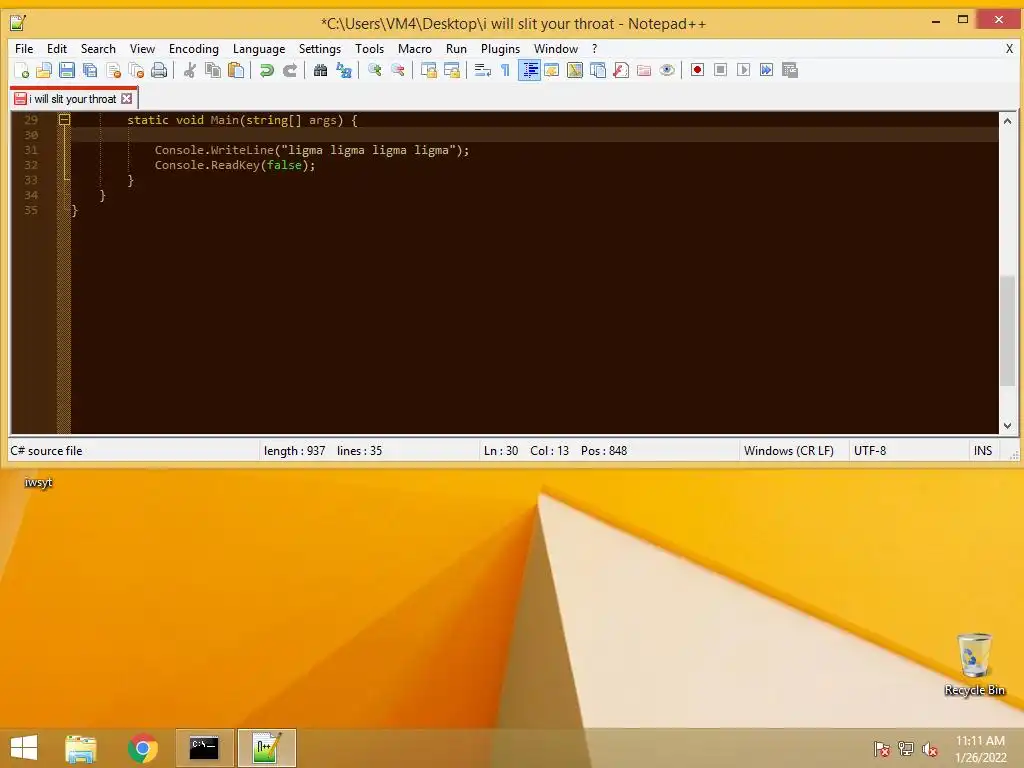Open the Edit menu
Viewport: 1024px width, 768px height.
pos(57,49)
